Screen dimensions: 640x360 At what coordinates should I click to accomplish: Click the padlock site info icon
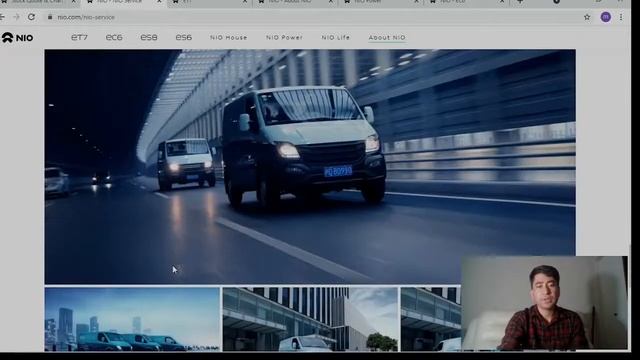pyautogui.click(x=50, y=17)
